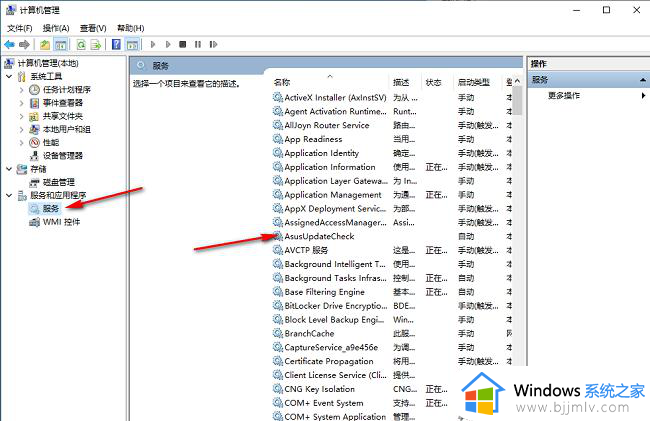Toggle the show/hide console tree icon
Screen dimensions: 650x421
tap(61, 44)
